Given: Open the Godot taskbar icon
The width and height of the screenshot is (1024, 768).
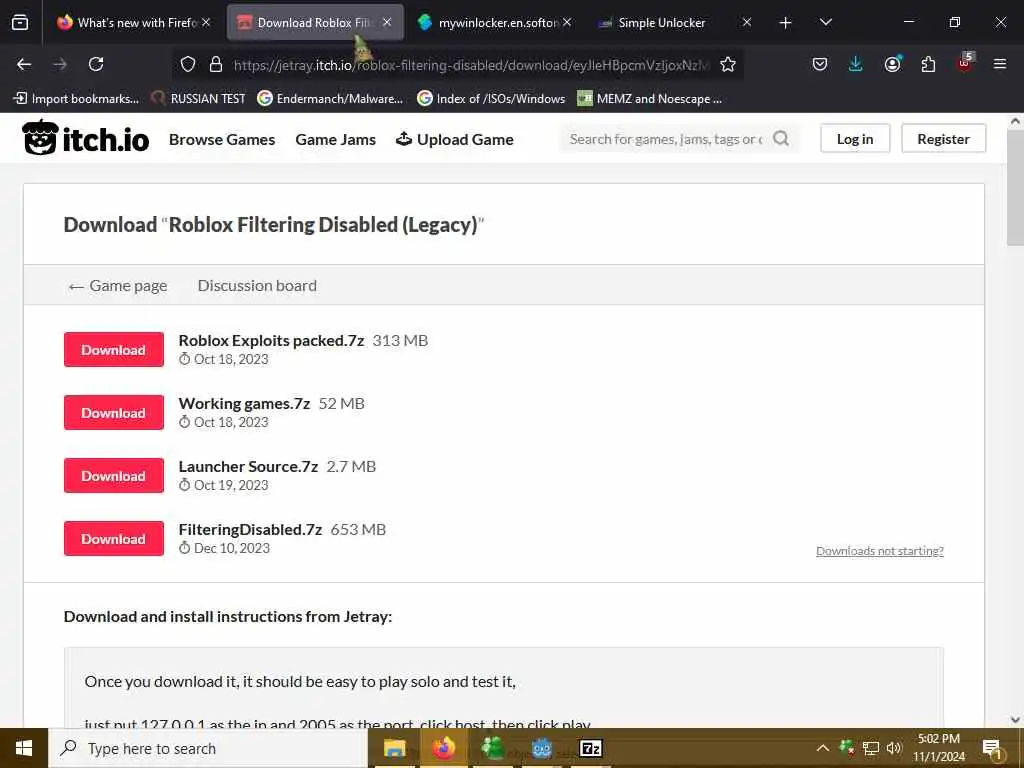Looking at the screenshot, I should 541,748.
